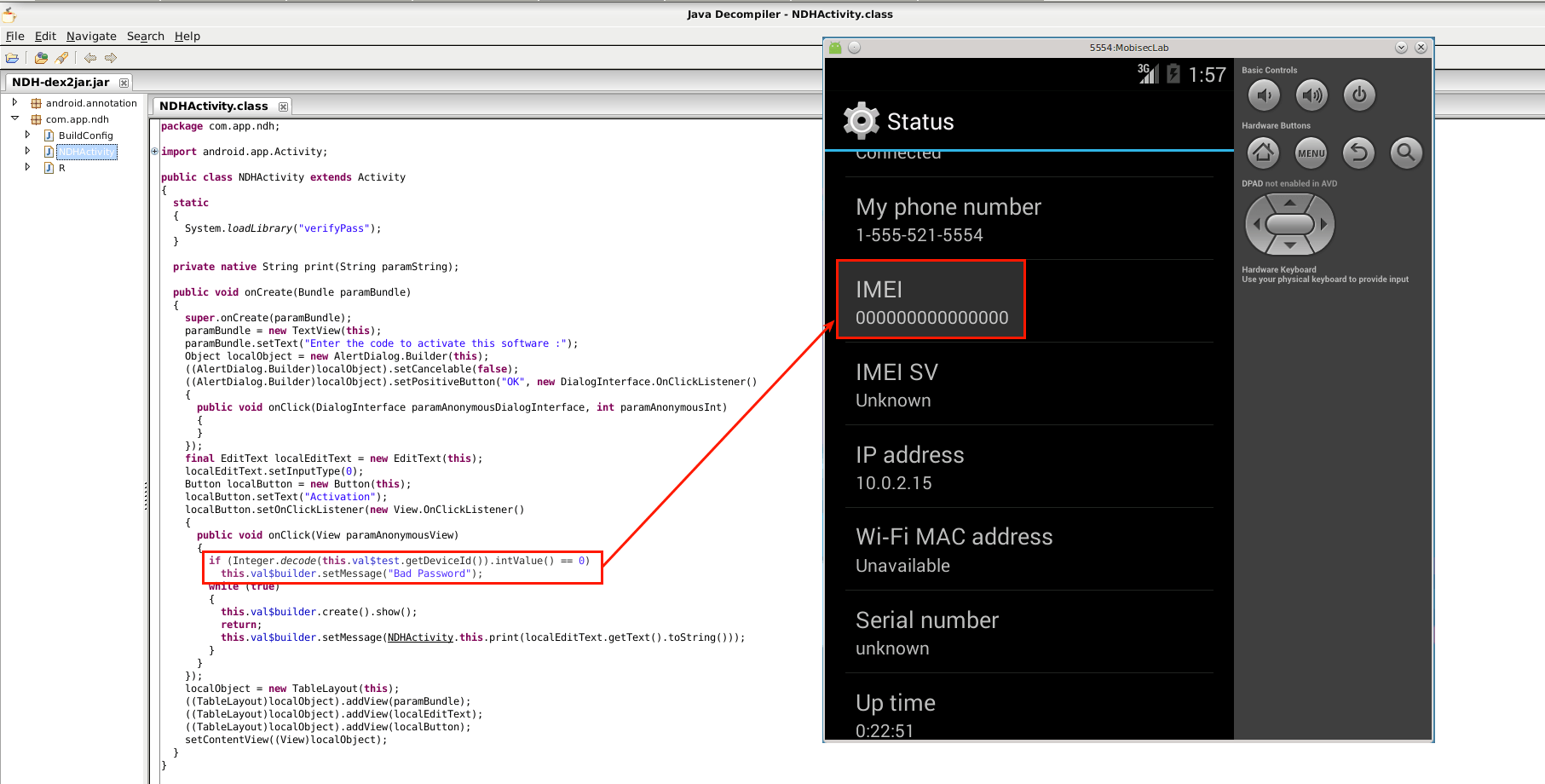Click the Status settings gear icon

(861, 121)
